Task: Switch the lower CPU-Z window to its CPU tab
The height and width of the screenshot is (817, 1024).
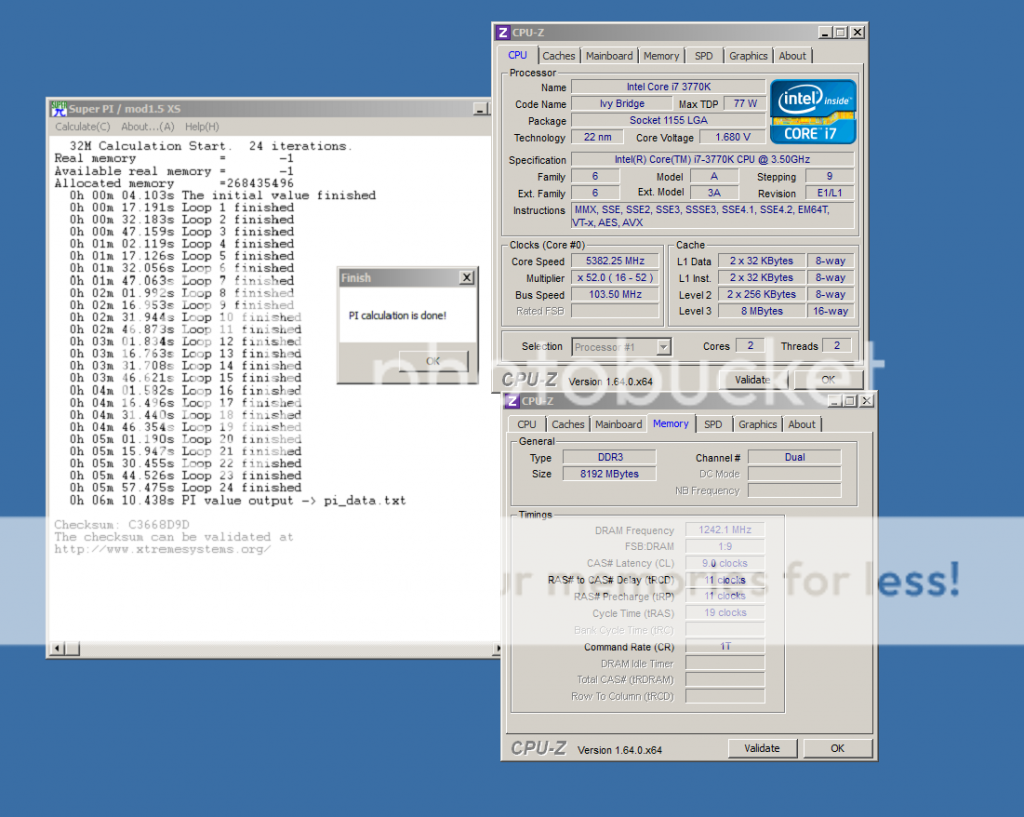Action: click(x=527, y=424)
